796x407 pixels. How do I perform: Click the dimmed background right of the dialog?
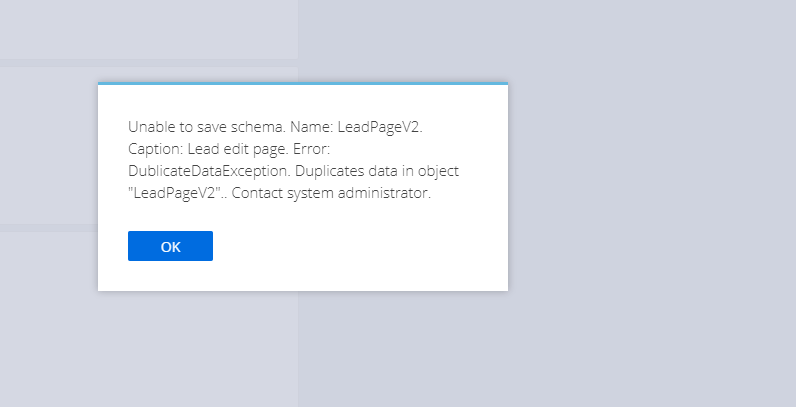coord(652,203)
